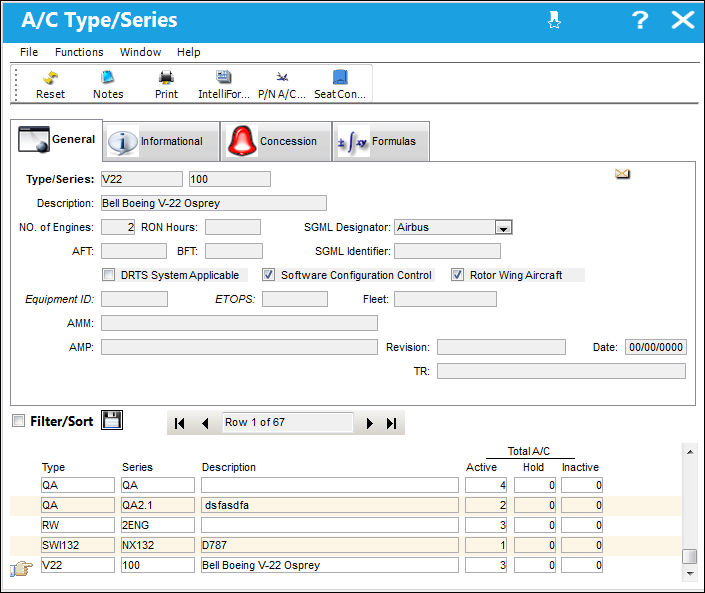The image size is (705, 593).
Task: Open the Window menu
Action: click(140, 52)
